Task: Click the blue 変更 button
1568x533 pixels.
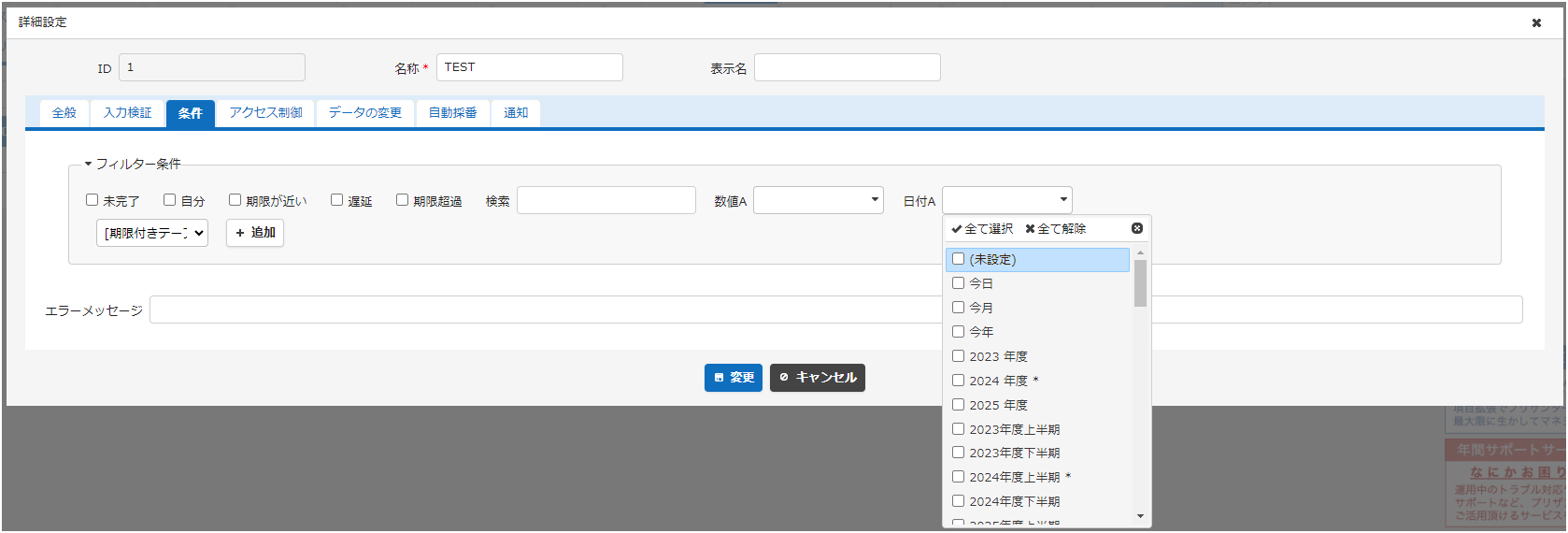Action: pos(734,378)
